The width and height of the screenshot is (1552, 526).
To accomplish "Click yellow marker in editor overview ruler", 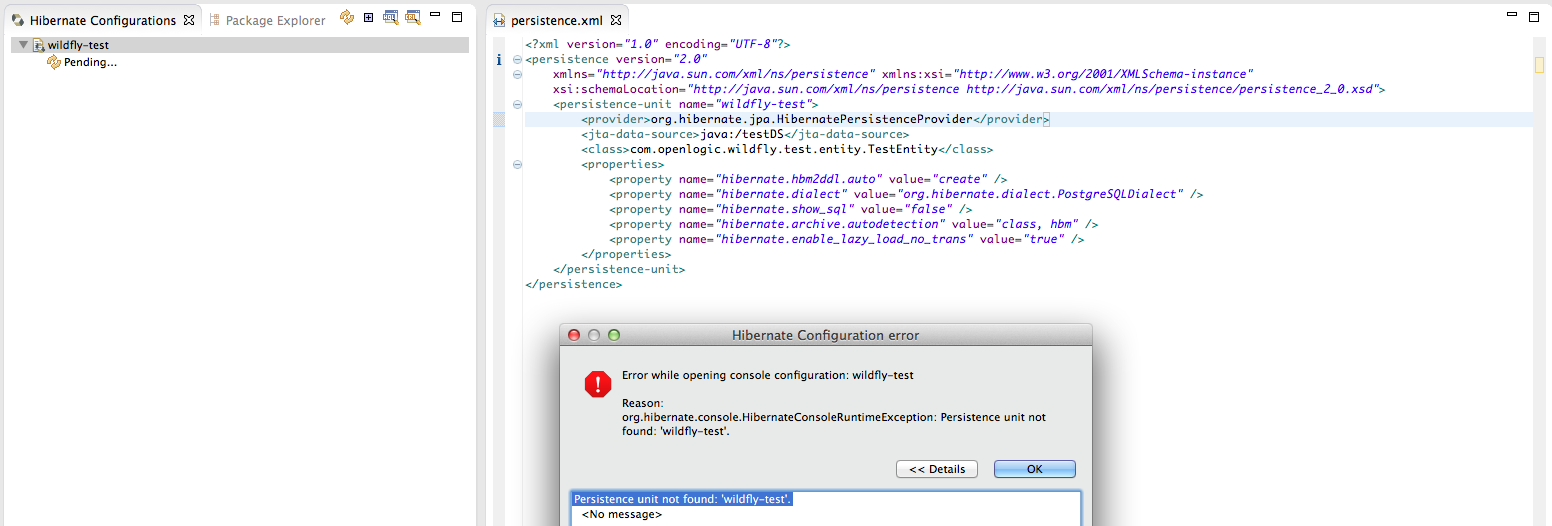I will point(1540,65).
